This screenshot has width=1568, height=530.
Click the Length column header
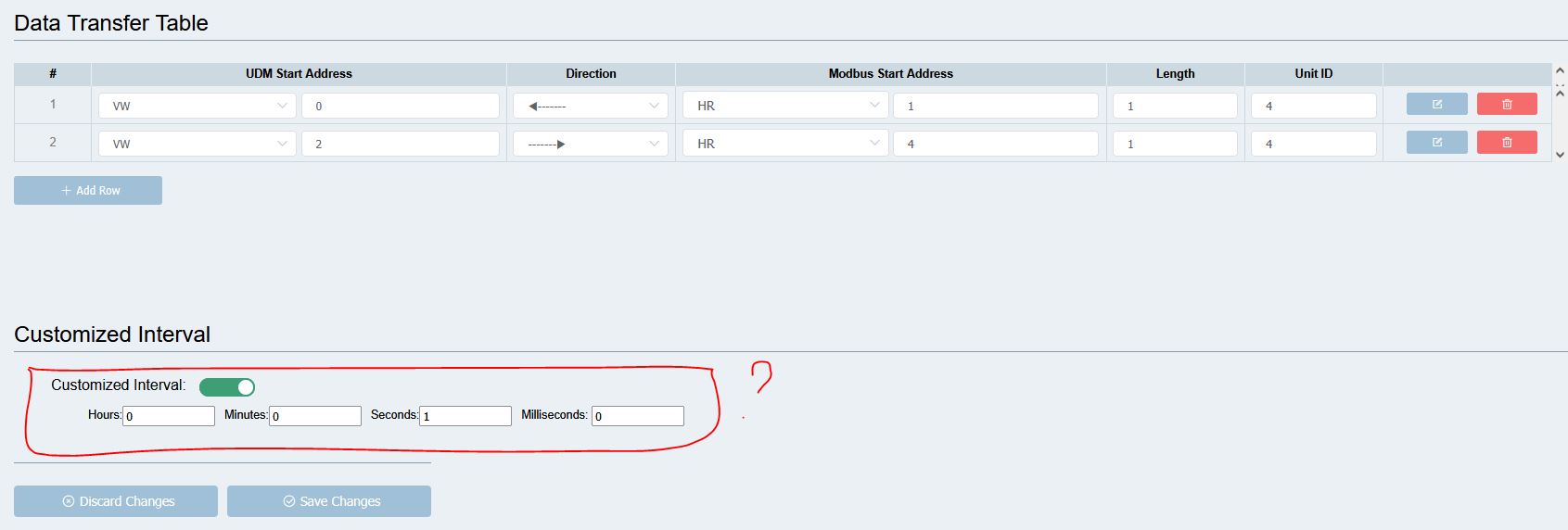1175,73
